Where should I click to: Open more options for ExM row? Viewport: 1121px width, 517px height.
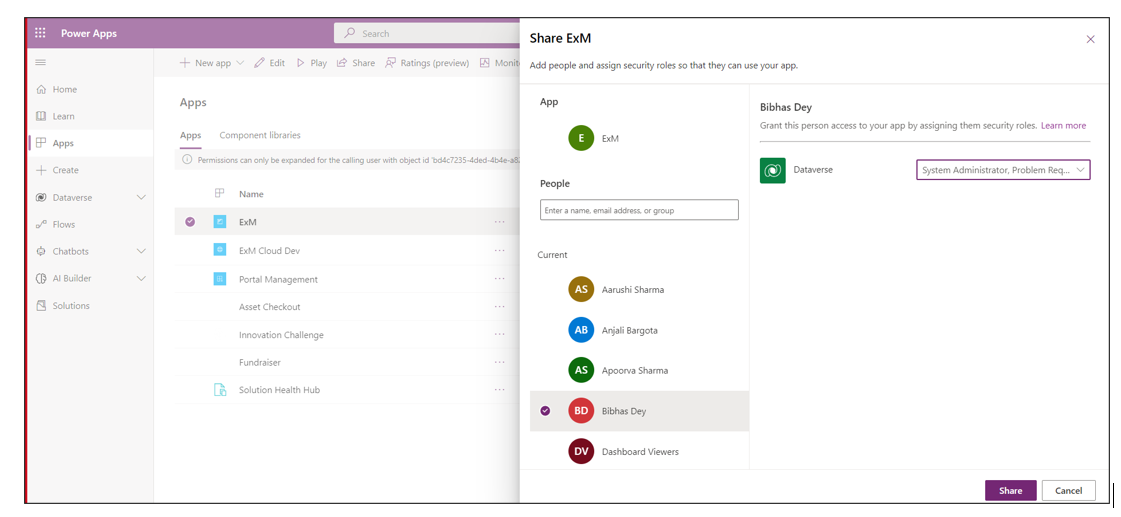499,222
